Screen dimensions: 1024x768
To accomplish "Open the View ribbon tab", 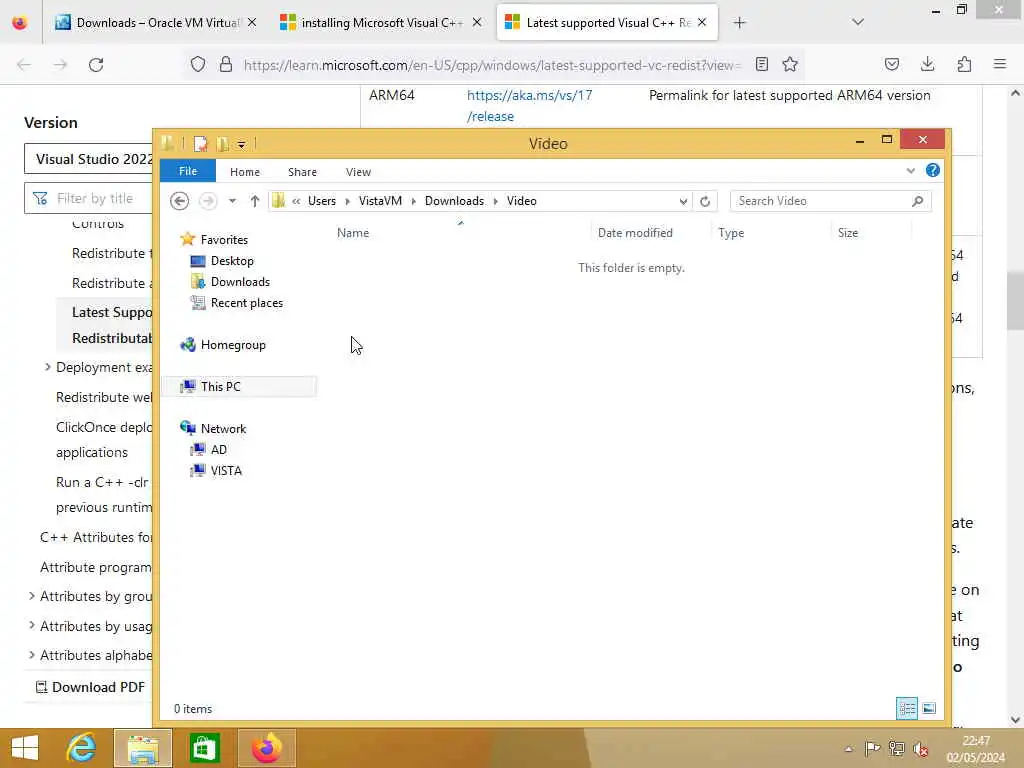I will (359, 172).
